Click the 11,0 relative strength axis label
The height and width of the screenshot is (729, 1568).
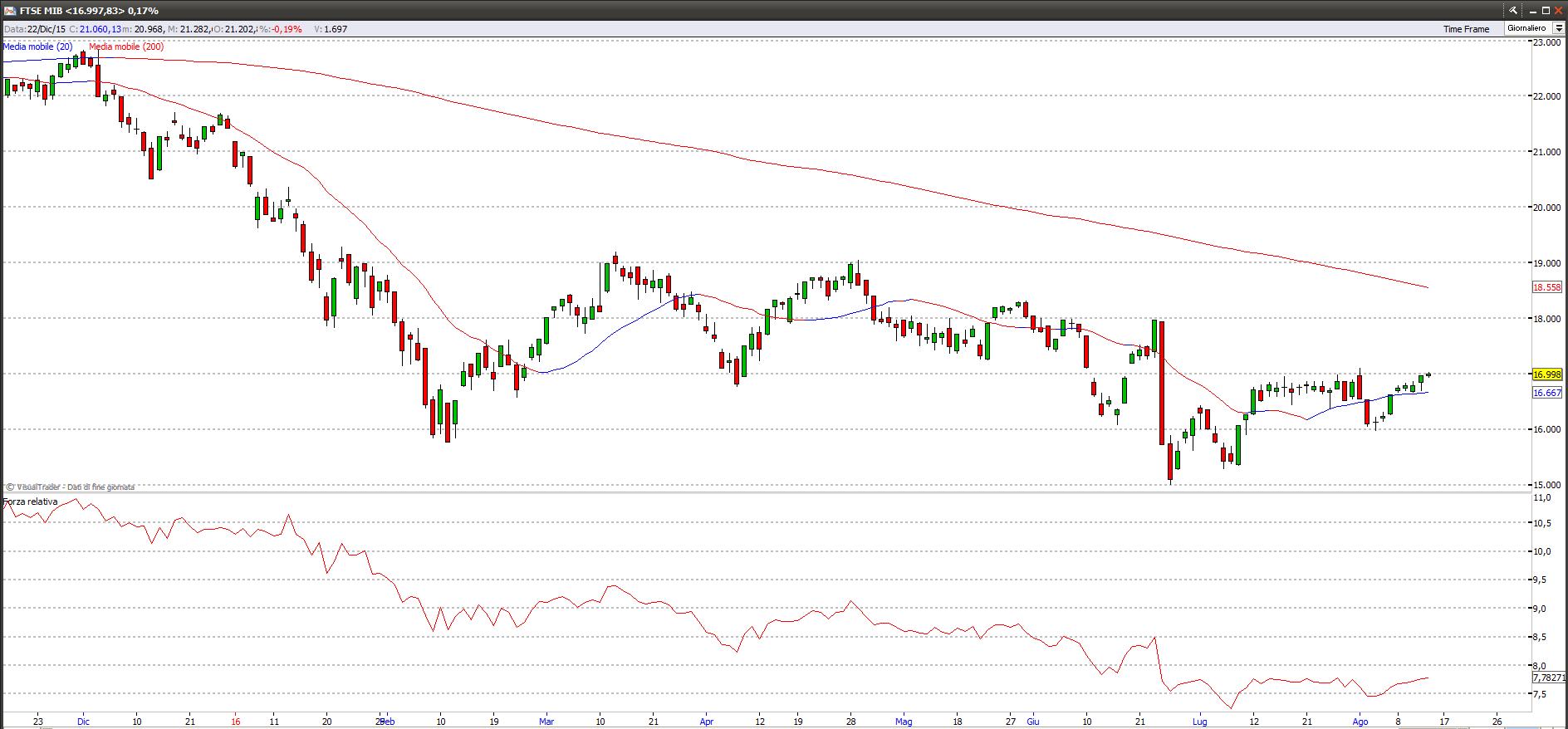pos(1542,497)
